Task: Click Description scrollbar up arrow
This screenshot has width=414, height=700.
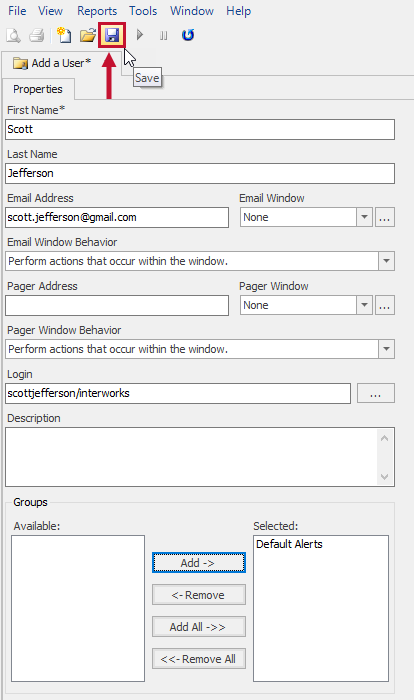Action: (x=385, y=438)
